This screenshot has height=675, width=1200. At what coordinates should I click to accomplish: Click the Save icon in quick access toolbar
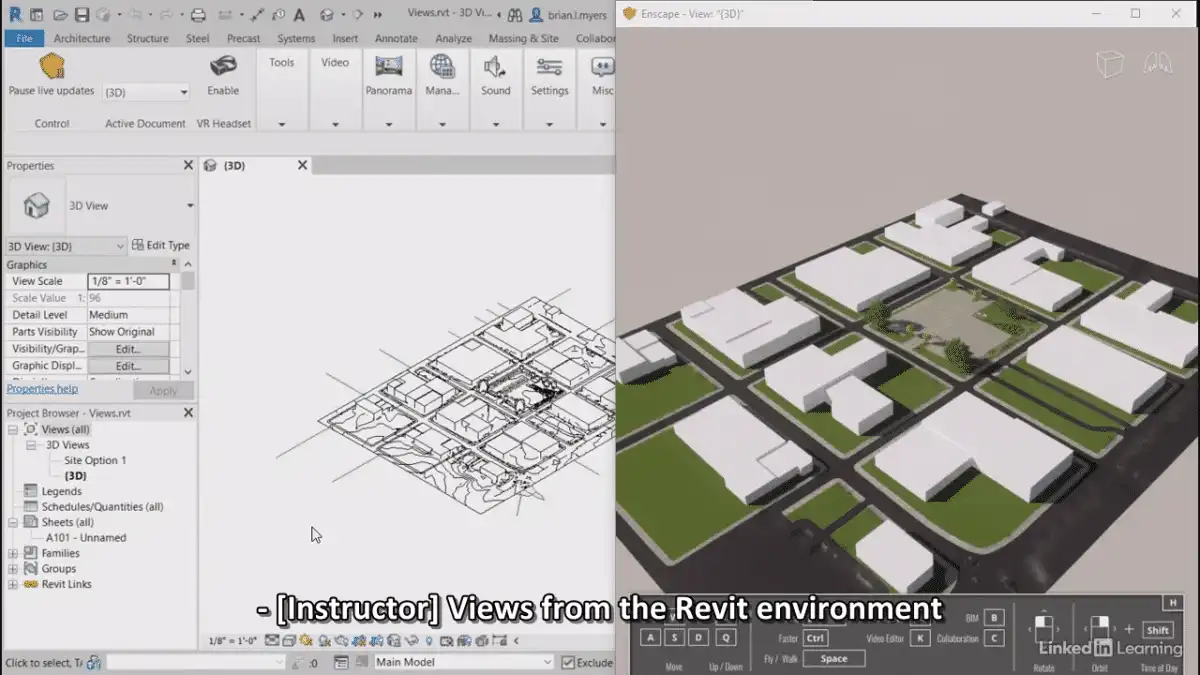pyautogui.click(x=82, y=15)
